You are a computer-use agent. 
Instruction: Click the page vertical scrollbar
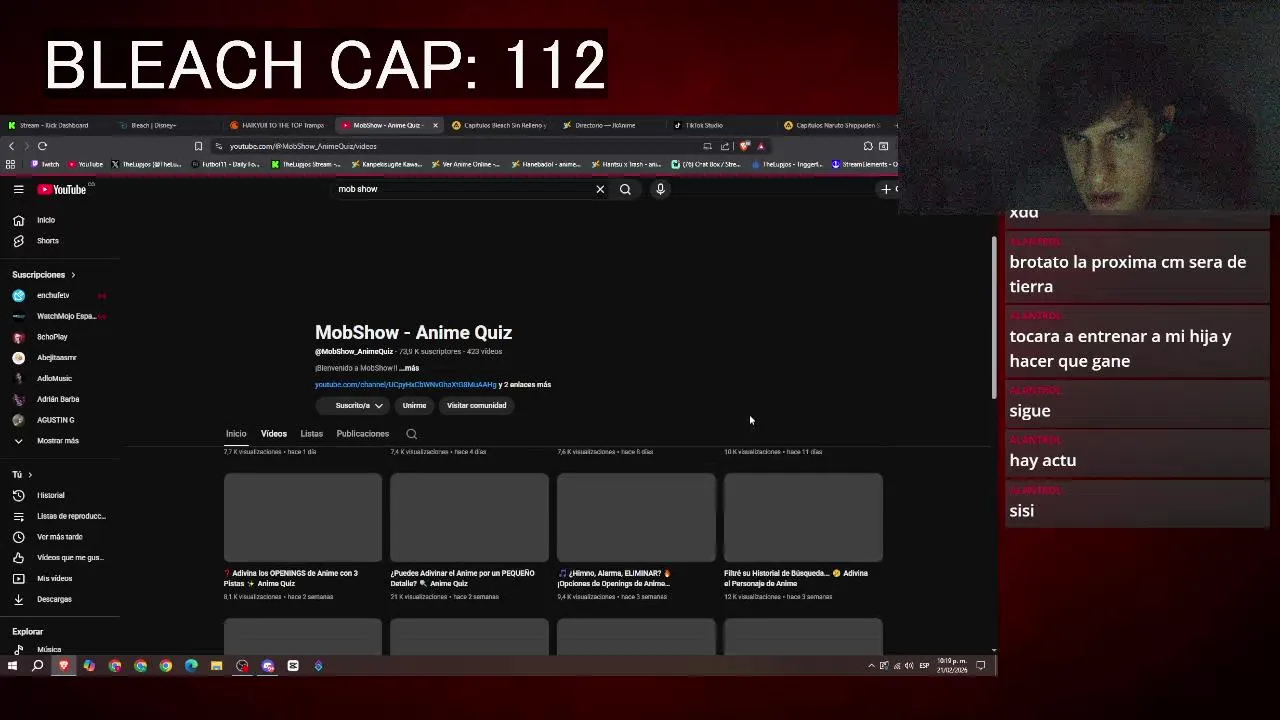click(993, 318)
